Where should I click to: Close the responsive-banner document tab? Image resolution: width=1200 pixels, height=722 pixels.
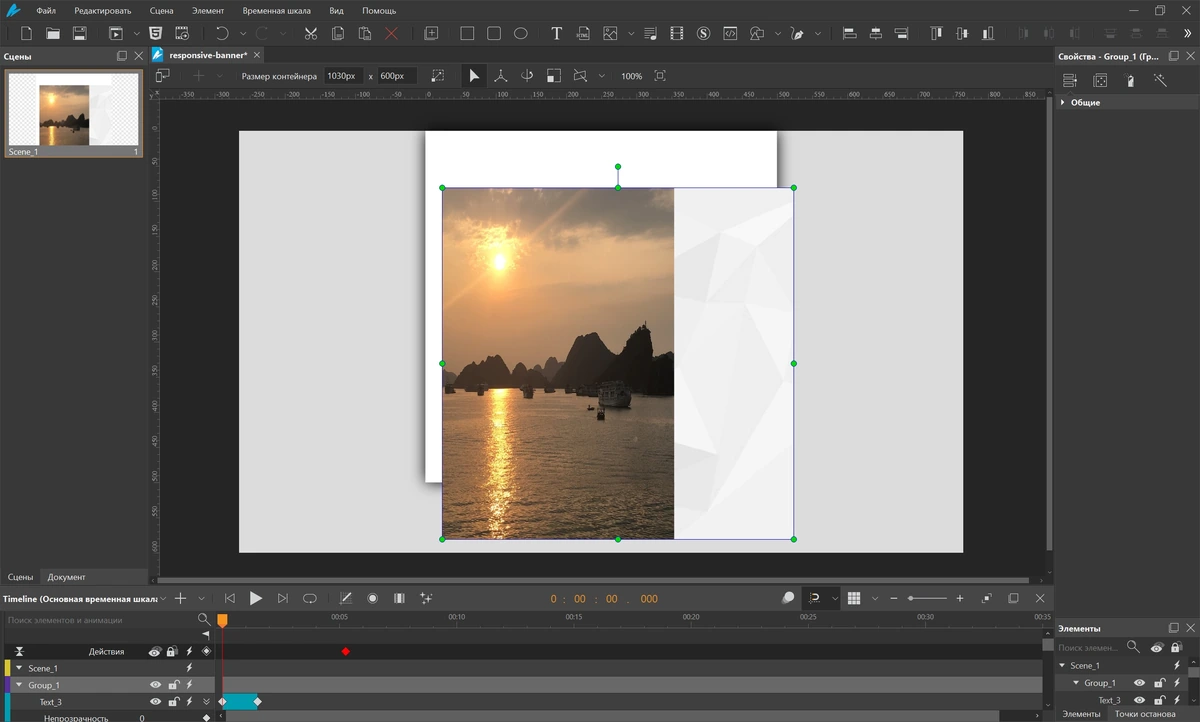(257, 55)
